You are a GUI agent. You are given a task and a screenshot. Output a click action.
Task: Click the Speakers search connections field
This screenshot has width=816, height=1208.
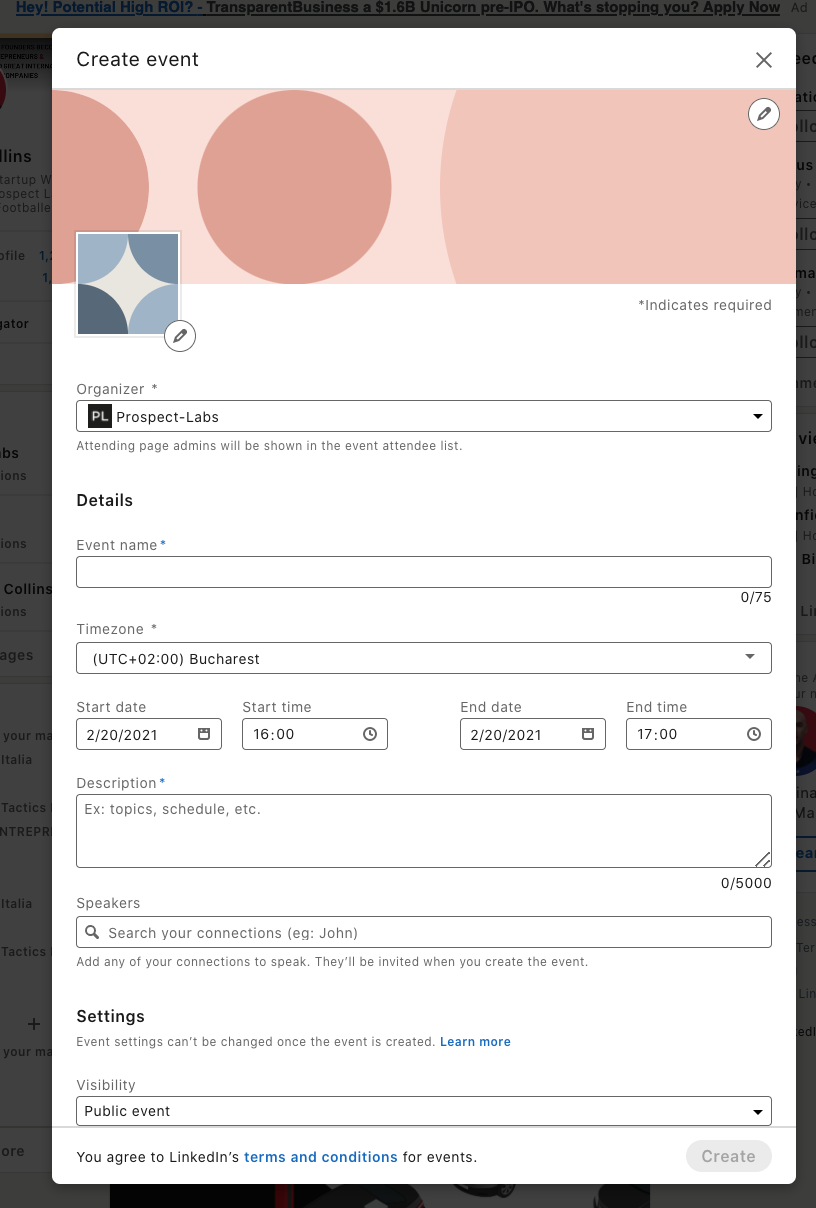[x=424, y=932]
